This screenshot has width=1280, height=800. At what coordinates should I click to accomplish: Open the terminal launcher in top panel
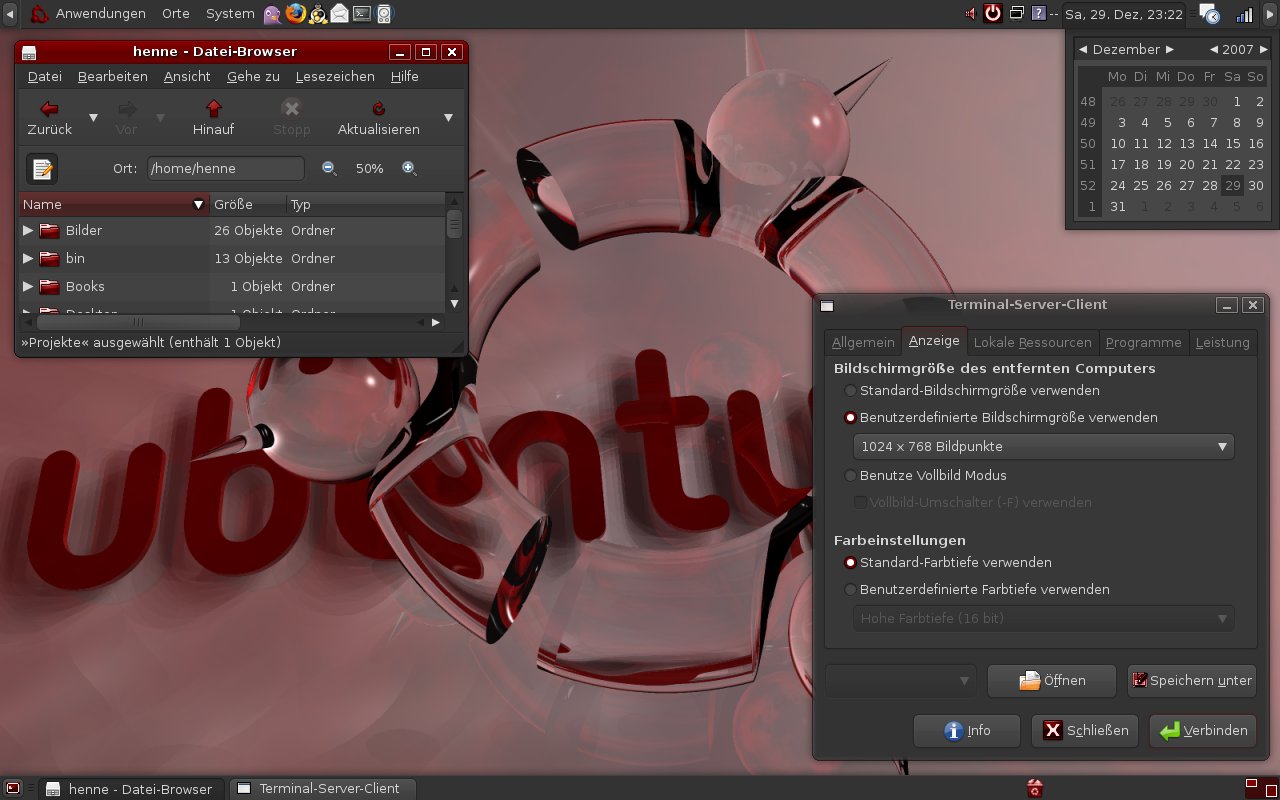tap(362, 14)
